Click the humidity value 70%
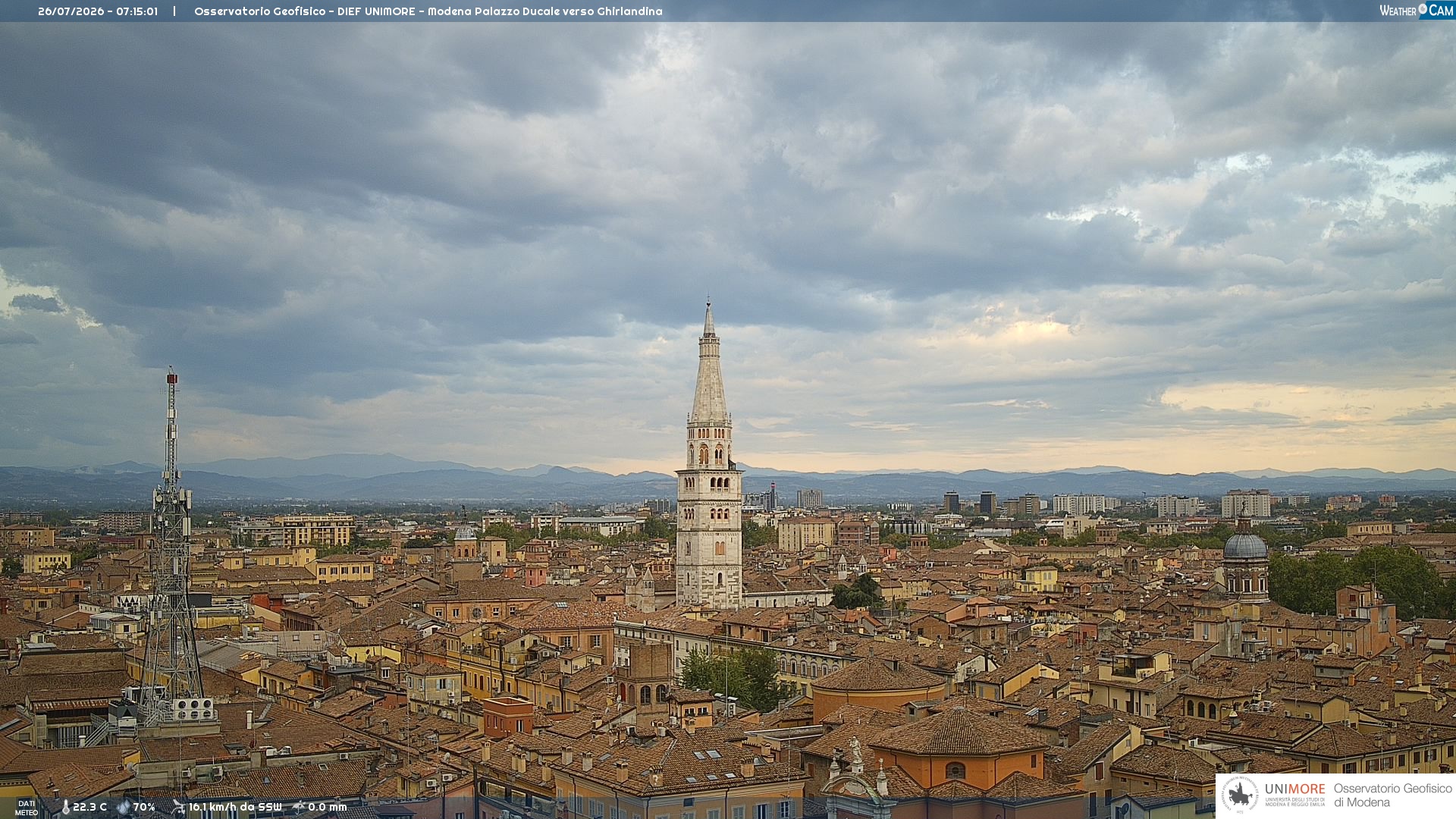Viewport: 1456px width, 819px height. coord(144,808)
